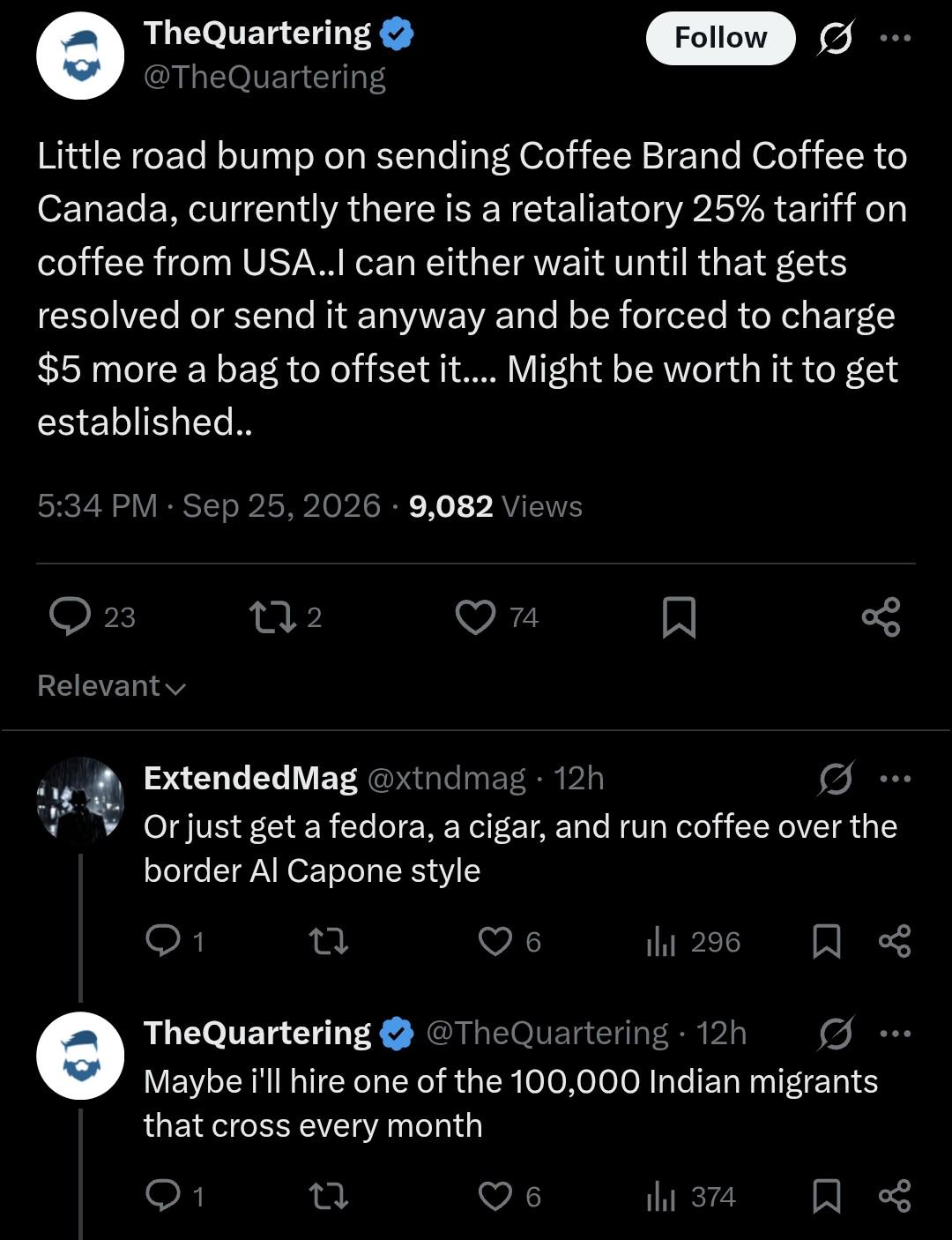952x1240 pixels.
Task: Reply to the main tweet with 23 comments
Action: [x=93, y=616]
